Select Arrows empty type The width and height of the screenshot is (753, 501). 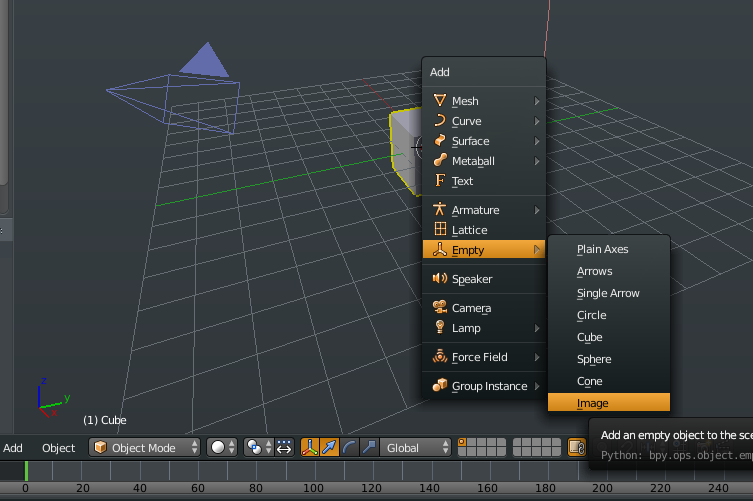pyautogui.click(x=608, y=271)
